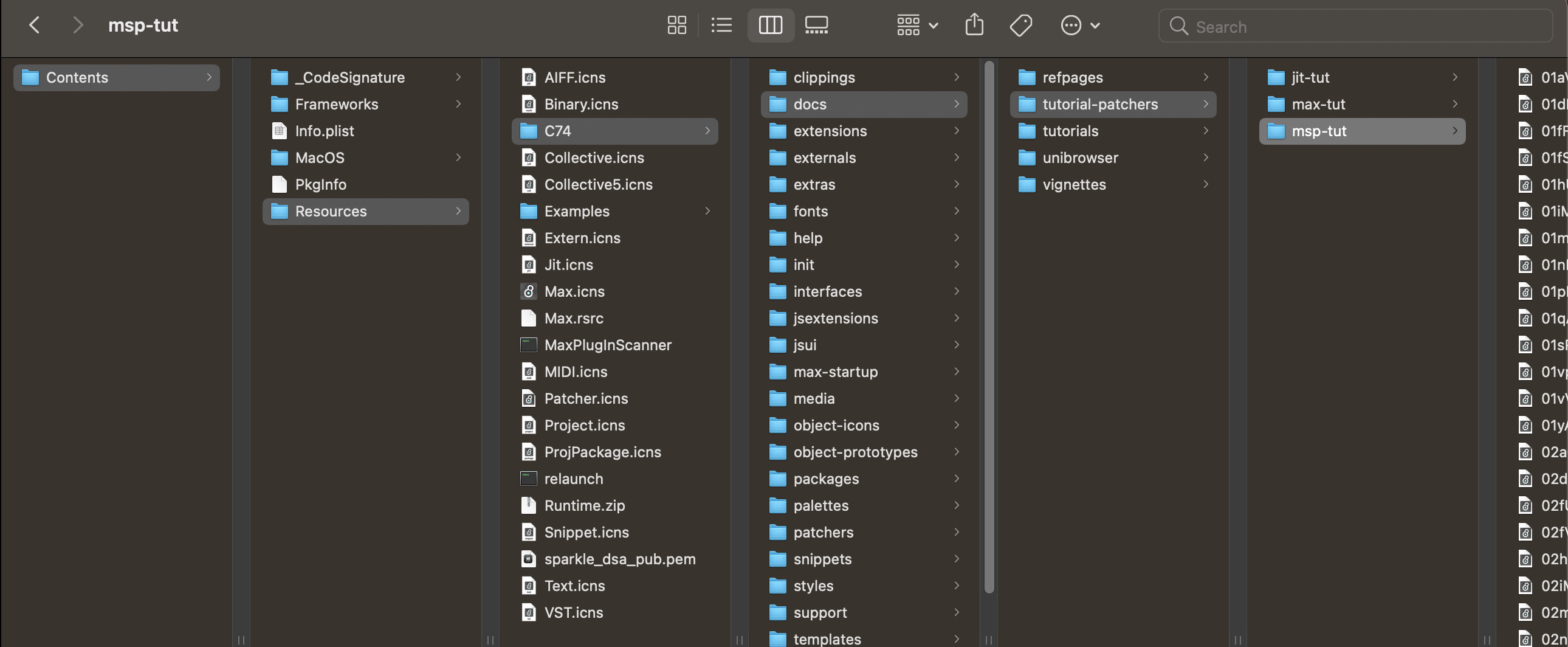This screenshot has height=647, width=1568.
Task: Select the msp-tut folder in the column list
Action: [x=1362, y=131]
